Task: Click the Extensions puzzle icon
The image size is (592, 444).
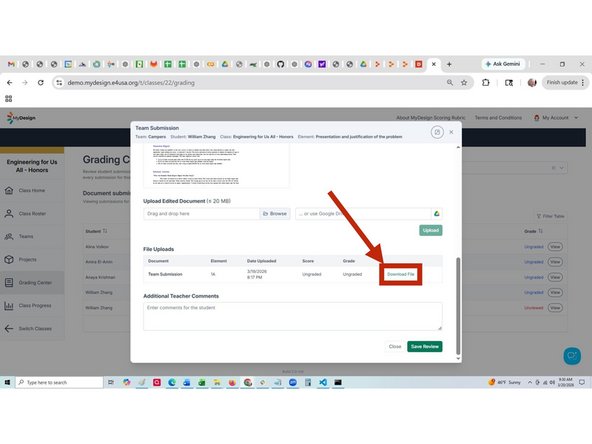Action: tap(486, 82)
